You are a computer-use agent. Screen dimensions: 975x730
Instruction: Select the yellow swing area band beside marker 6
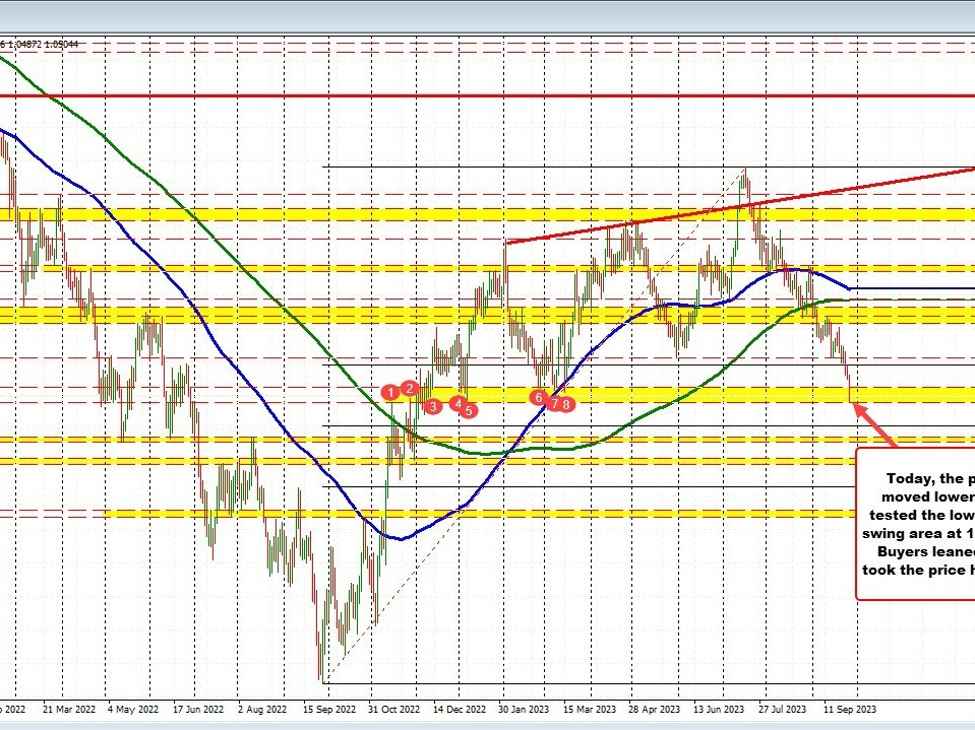[700, 394]
